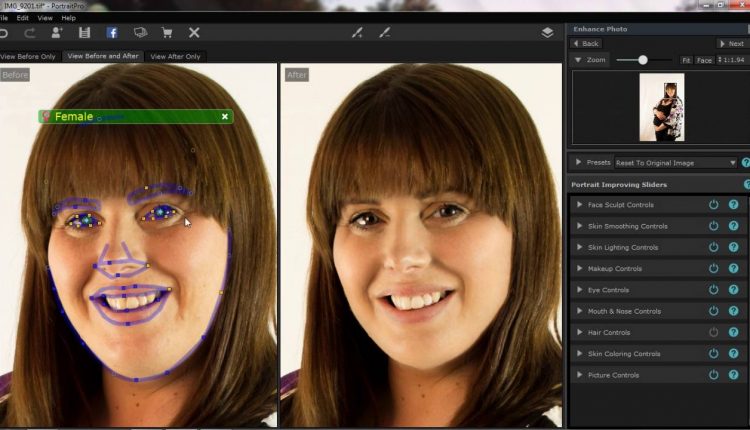The width and height of the screenshot is (750, 430).
Task: Open help for Eye Controls
Action: point(733,289)
